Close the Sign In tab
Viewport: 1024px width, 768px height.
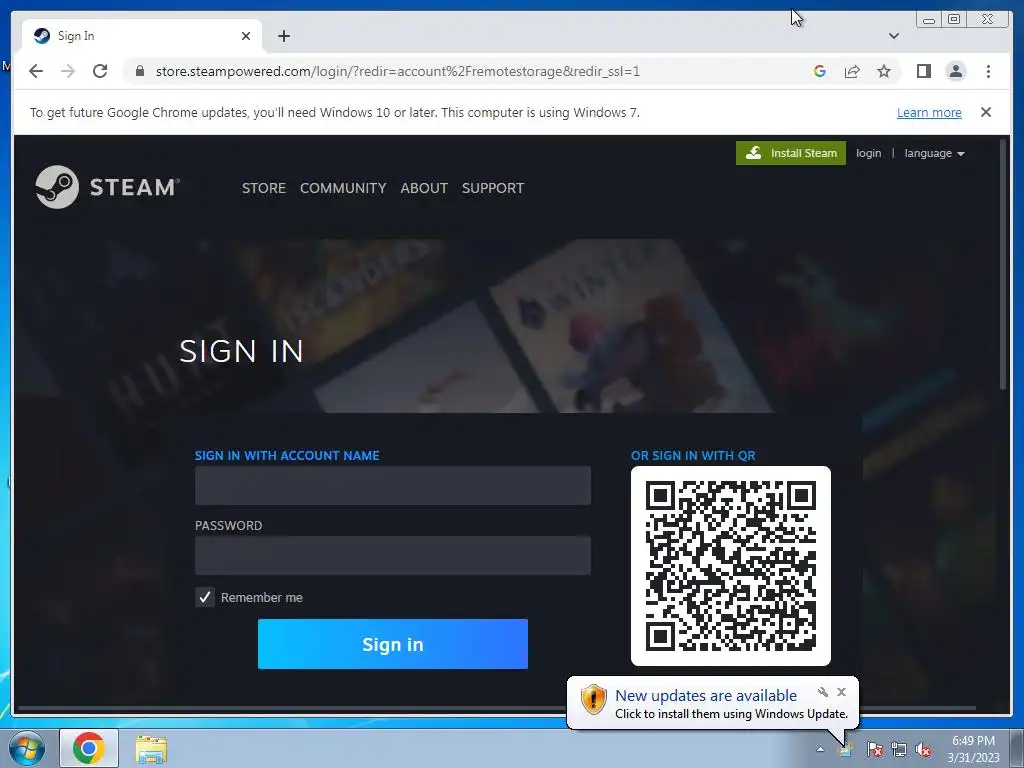246,36
